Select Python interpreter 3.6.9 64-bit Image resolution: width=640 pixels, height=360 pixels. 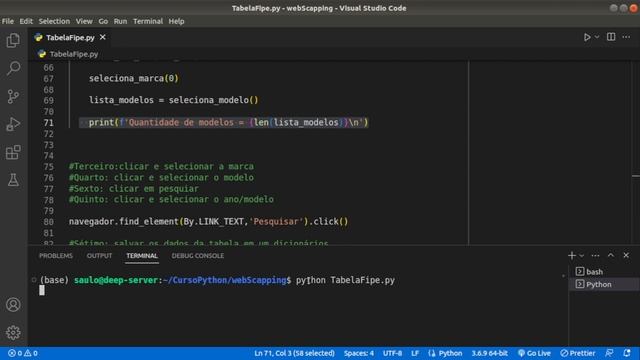(x=489, y=353)
